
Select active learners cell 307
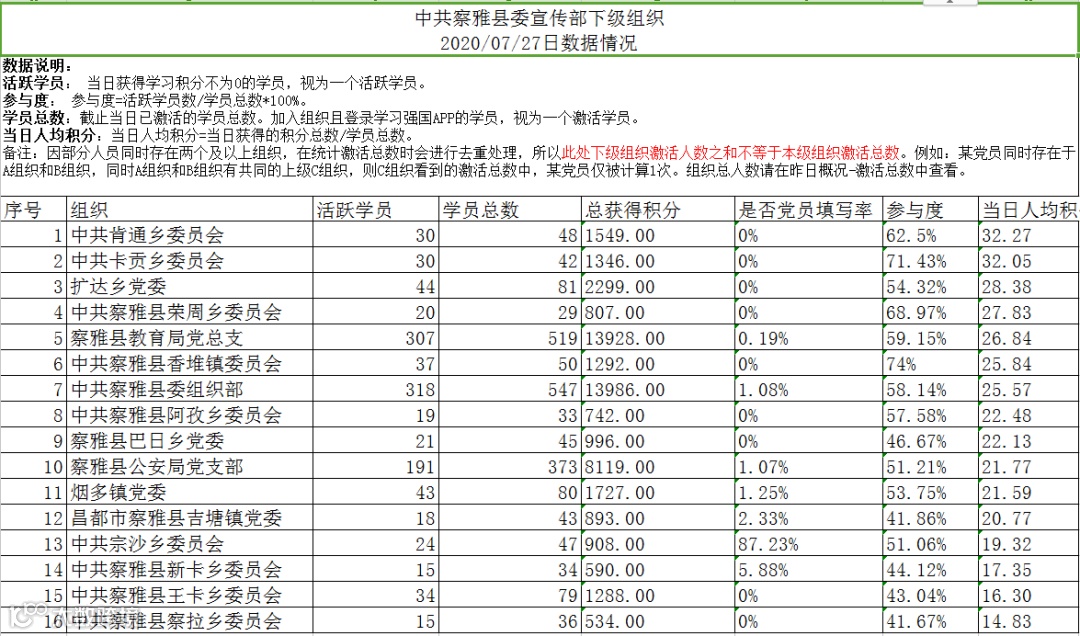click(x=376, y=338)
